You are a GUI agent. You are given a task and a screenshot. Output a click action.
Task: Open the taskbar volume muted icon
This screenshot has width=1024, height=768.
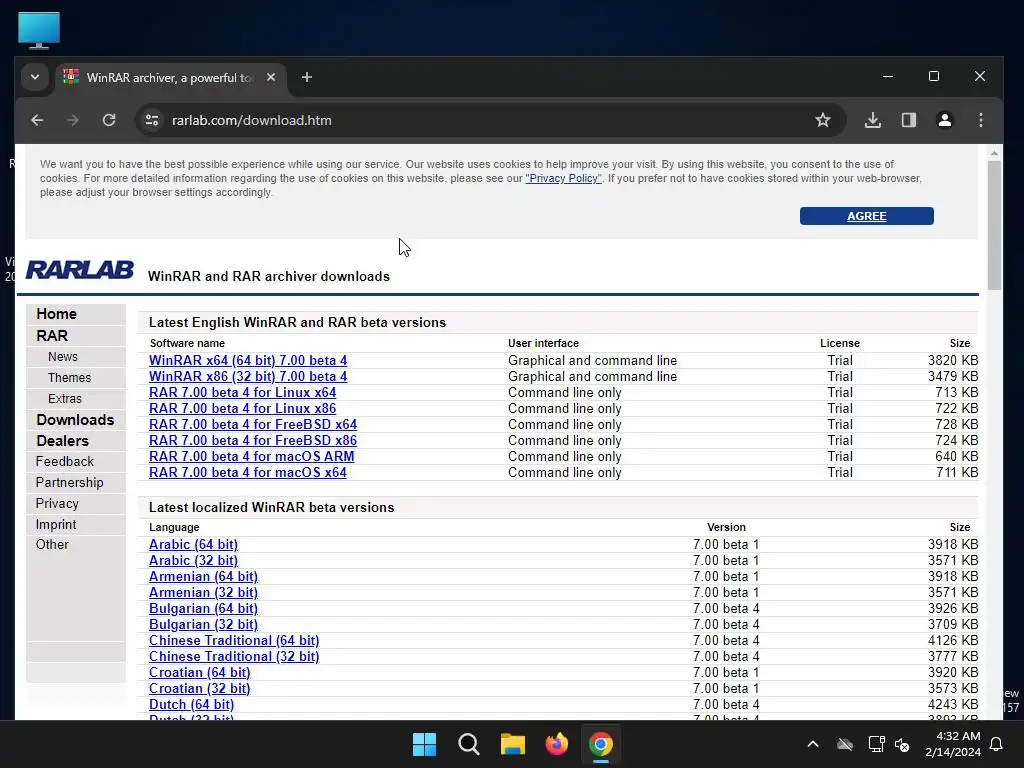tap(902, 744)
